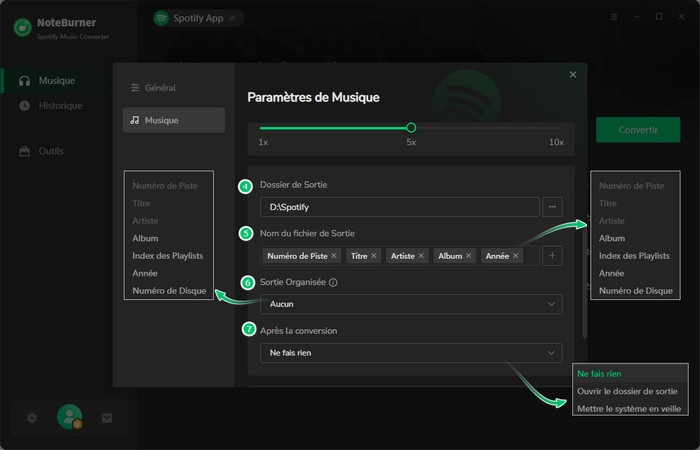Click the Sortie Organisée info icon
This screenshot has width=700, height=450.
[333, 283]
